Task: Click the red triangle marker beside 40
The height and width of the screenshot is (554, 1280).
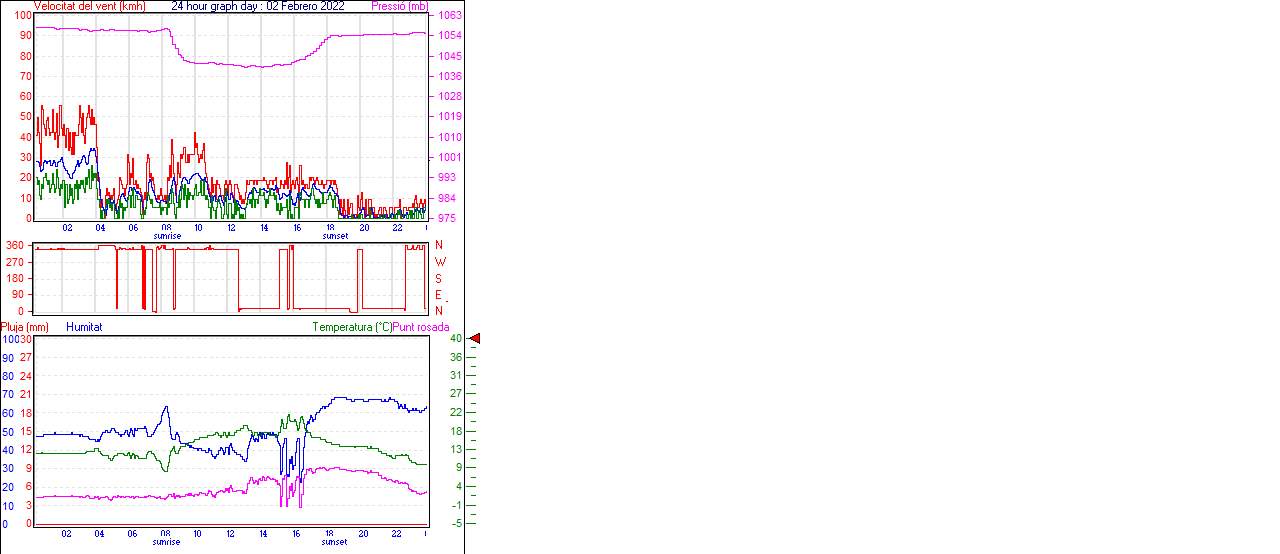Action: [x=475, y=339]
